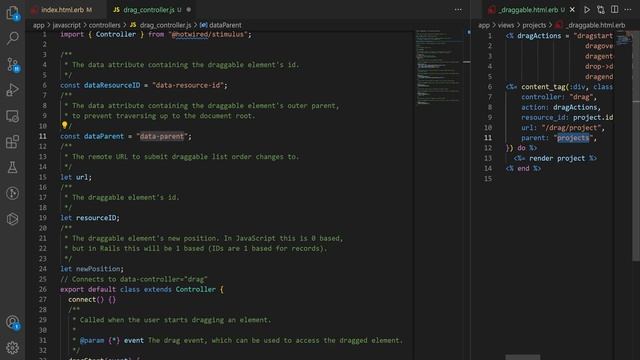Click 'let url;' declaration
The width and height of the screenshot is (640, 360).
coord(76,177)
